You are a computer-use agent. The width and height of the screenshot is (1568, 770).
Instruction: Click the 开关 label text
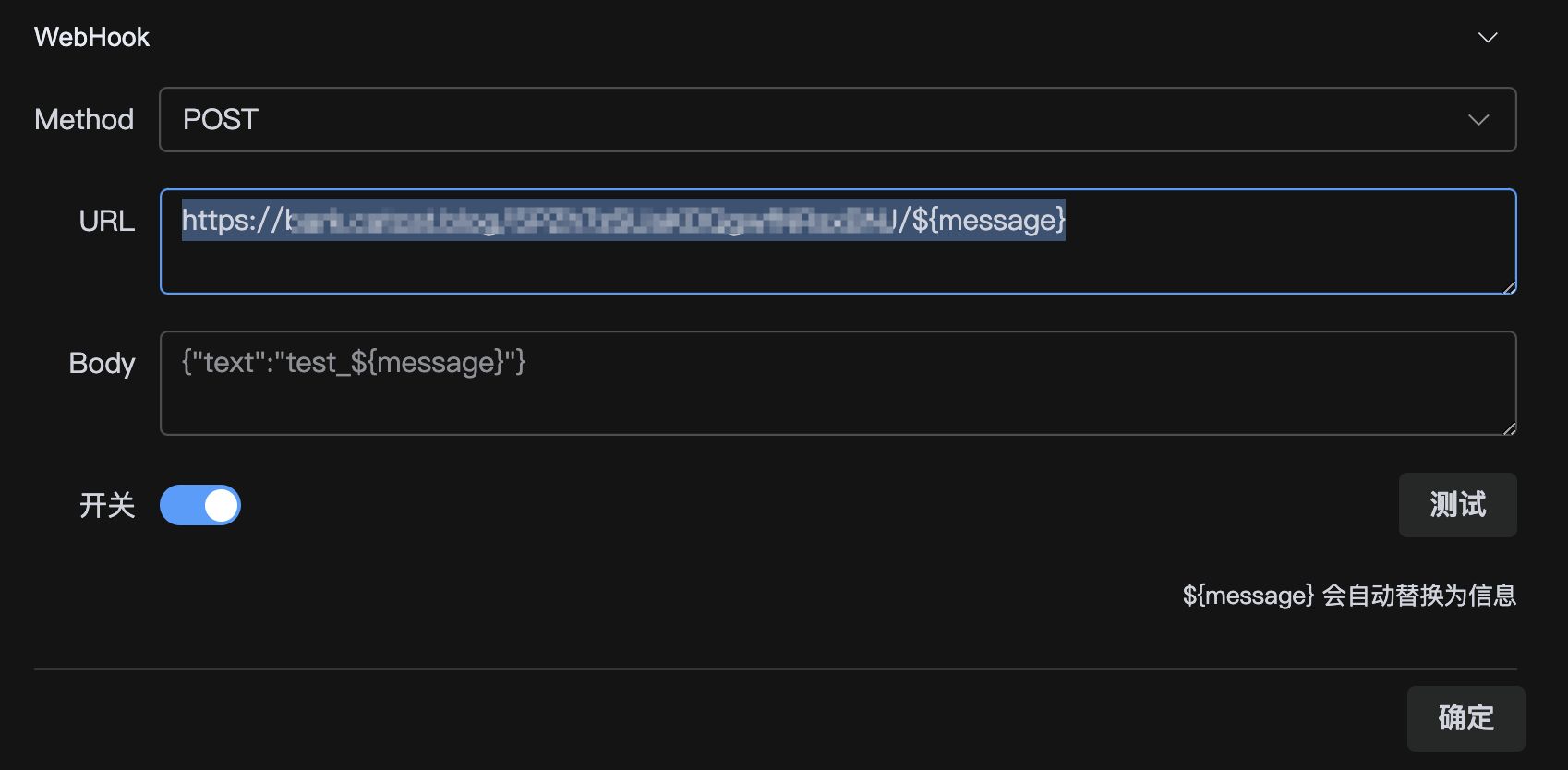point(107,505)
